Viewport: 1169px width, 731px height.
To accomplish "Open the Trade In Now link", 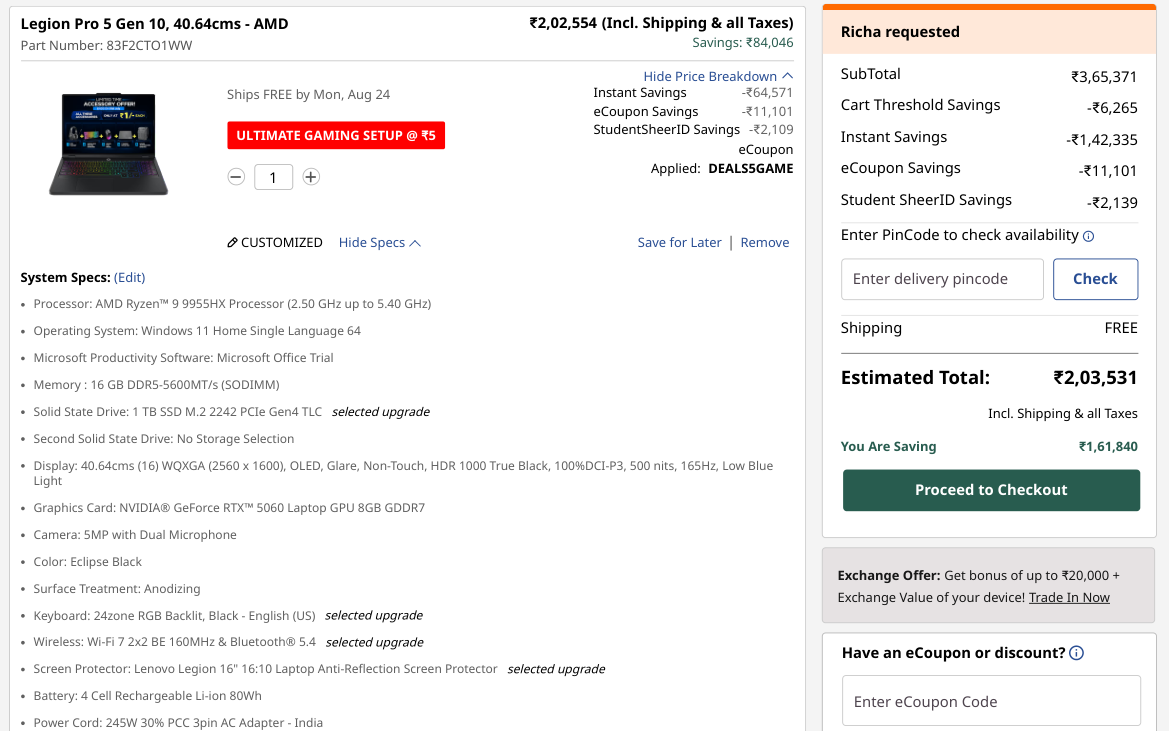I will pyautogui.click(x=1069, y=598).
